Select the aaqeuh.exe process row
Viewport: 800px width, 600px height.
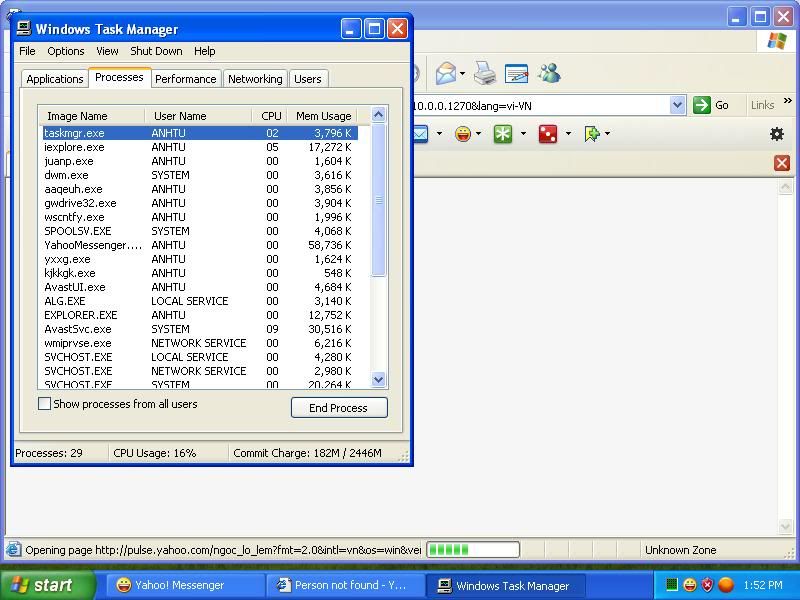200,189
